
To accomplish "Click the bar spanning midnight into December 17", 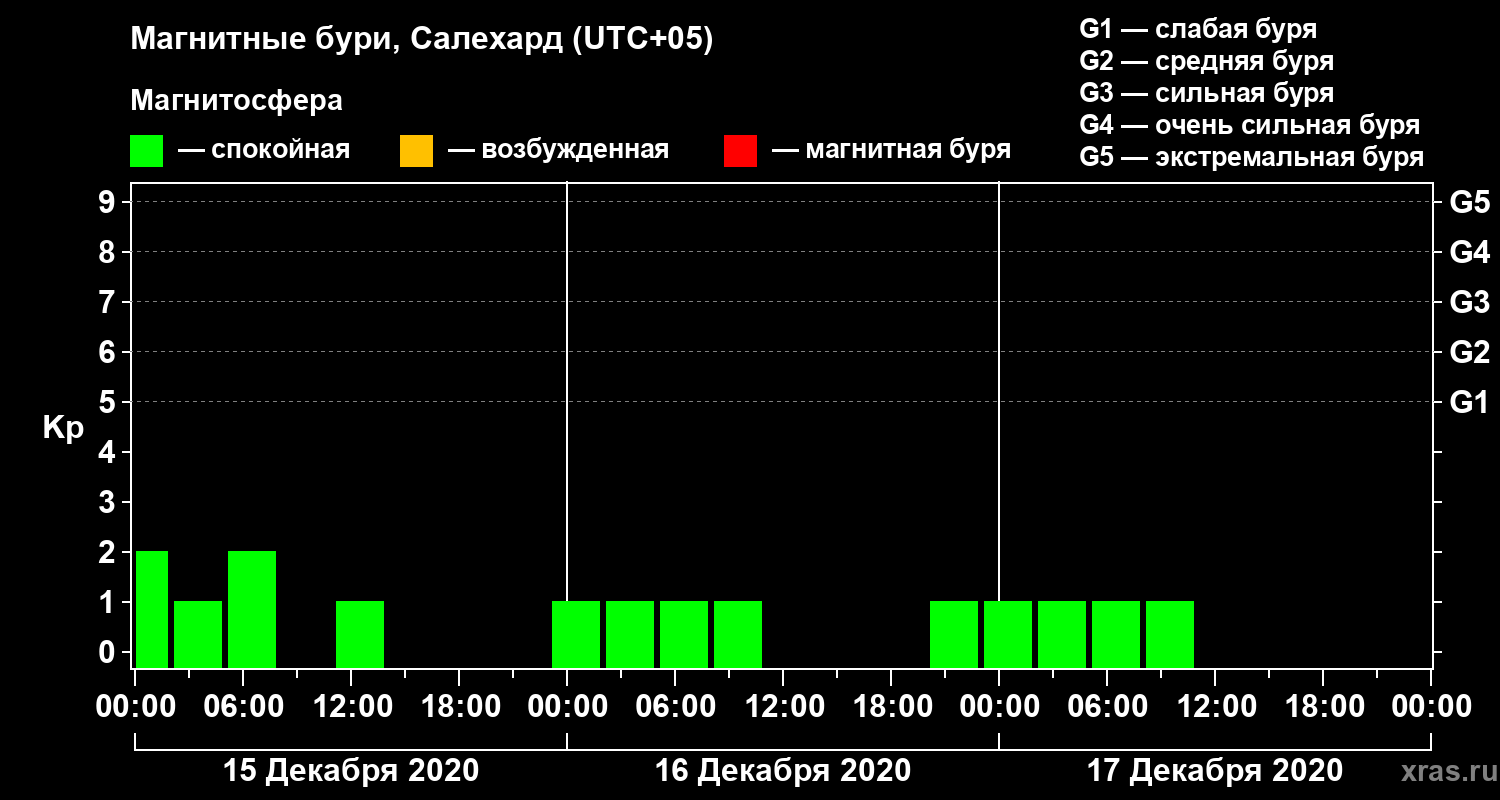I will coord(1008,634).
